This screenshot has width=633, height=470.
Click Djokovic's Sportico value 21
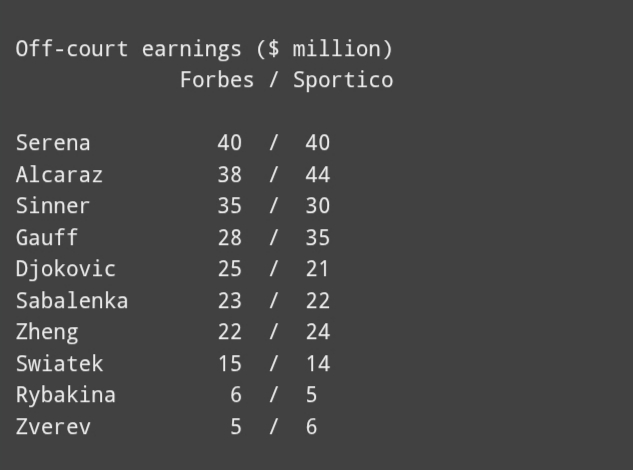(x=316, y=269)
